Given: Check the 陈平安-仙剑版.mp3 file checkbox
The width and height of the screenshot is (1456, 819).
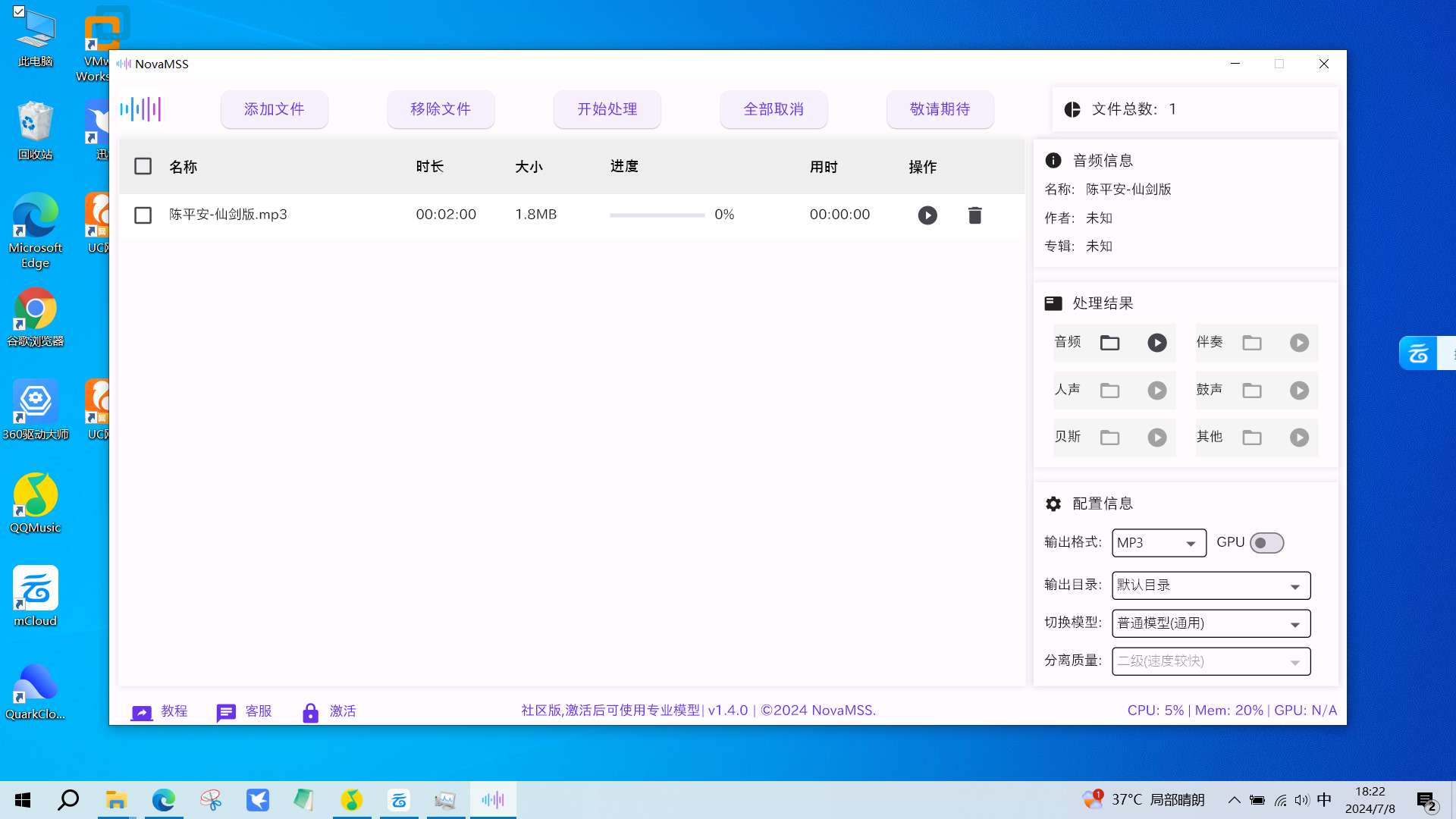Looking at the screenshot, I should 143,215.
